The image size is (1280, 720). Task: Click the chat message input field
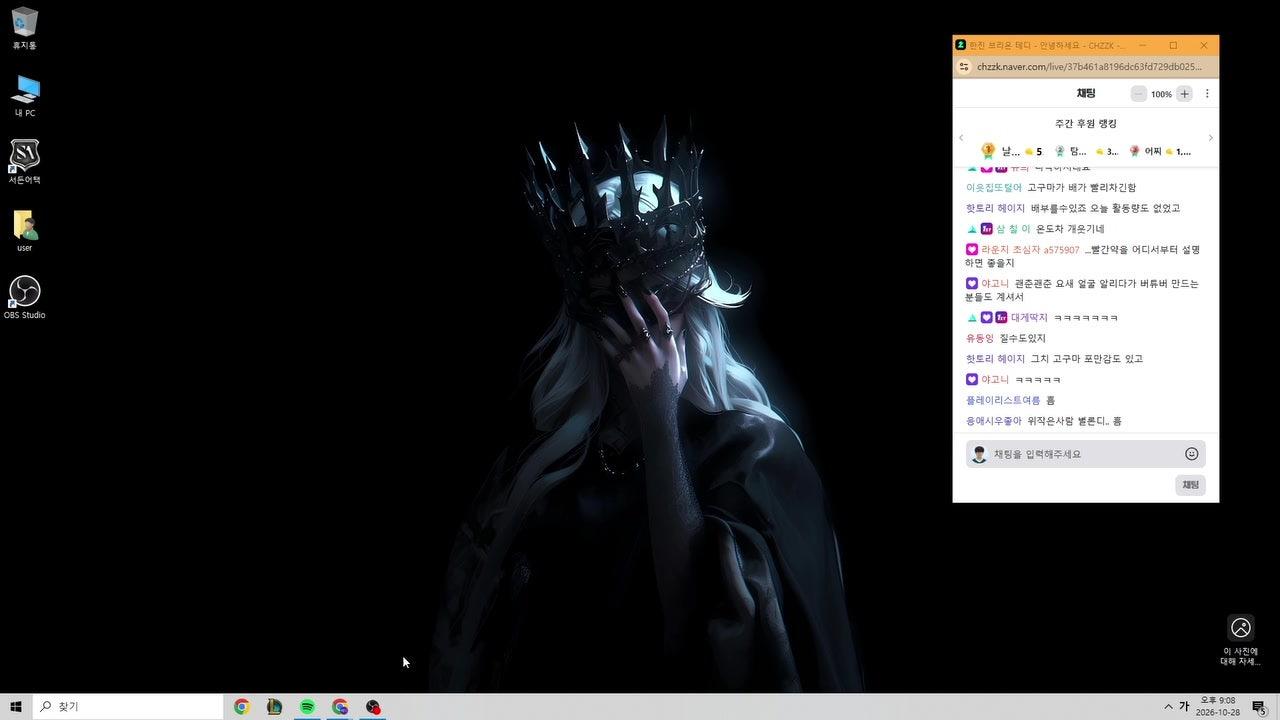(1086, 454)
